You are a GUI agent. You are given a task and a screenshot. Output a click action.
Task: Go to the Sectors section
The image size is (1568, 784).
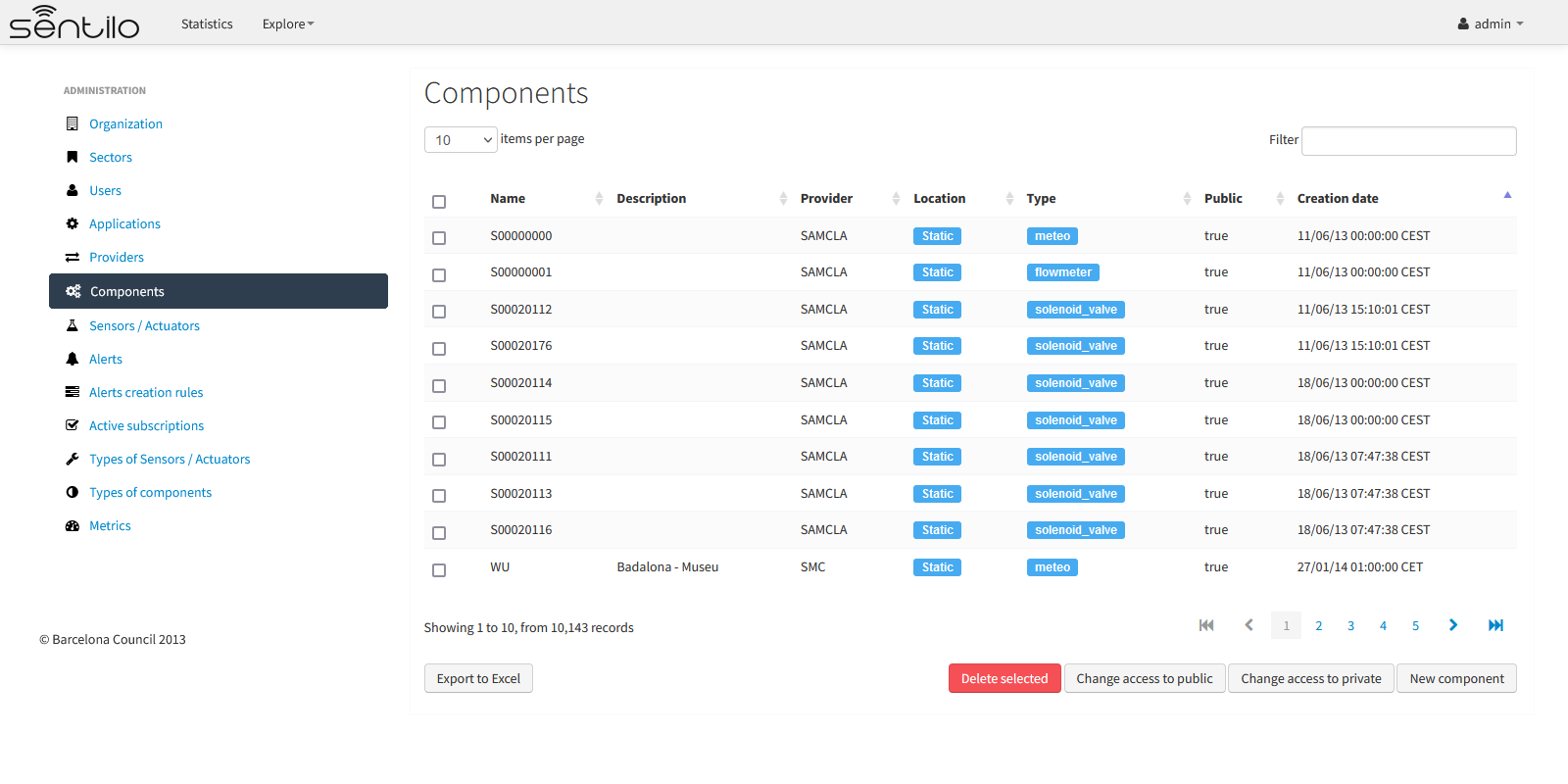point(111,157)
